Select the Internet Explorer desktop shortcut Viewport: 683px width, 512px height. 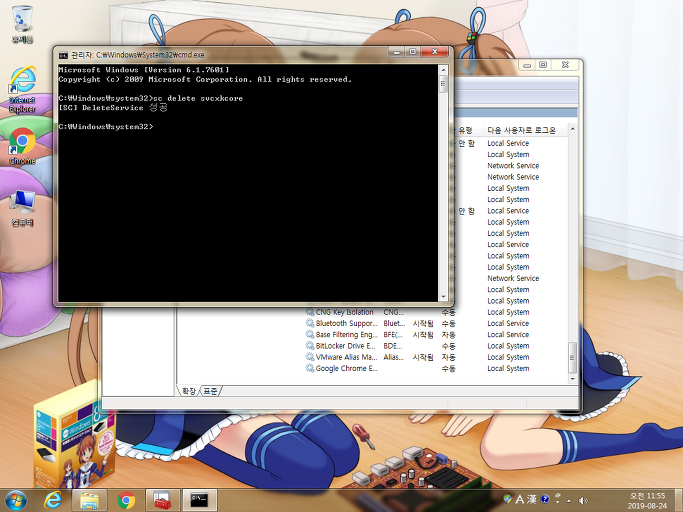(22, 89)
